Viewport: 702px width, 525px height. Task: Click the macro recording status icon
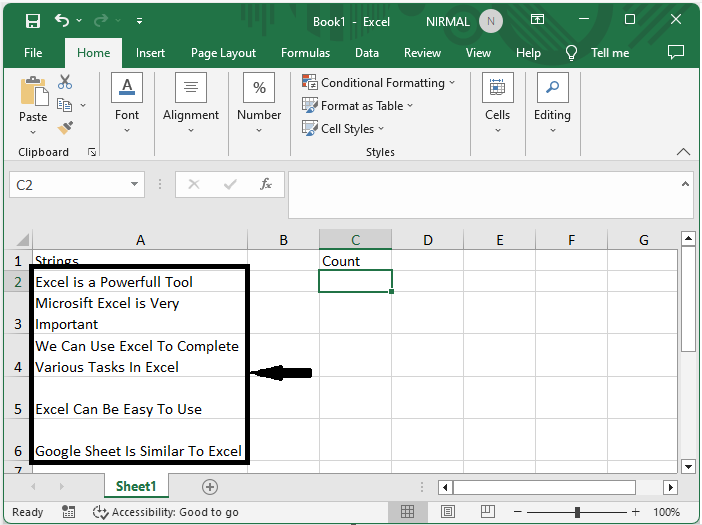(x=68, y=512)
